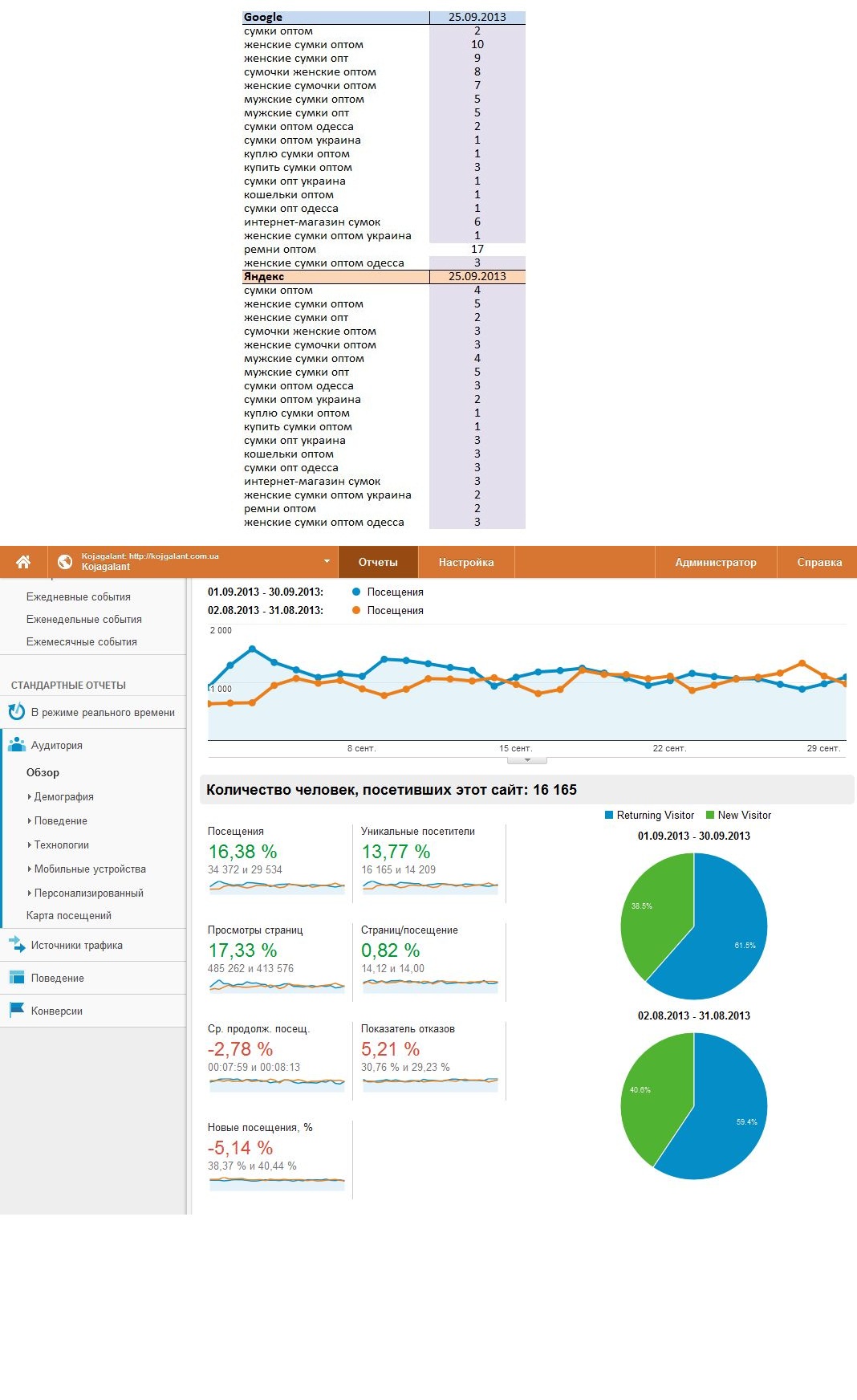Click the globe icon beside Kojagalant account
Screen dimensions: 857x1400
click(x=66, y=562)
